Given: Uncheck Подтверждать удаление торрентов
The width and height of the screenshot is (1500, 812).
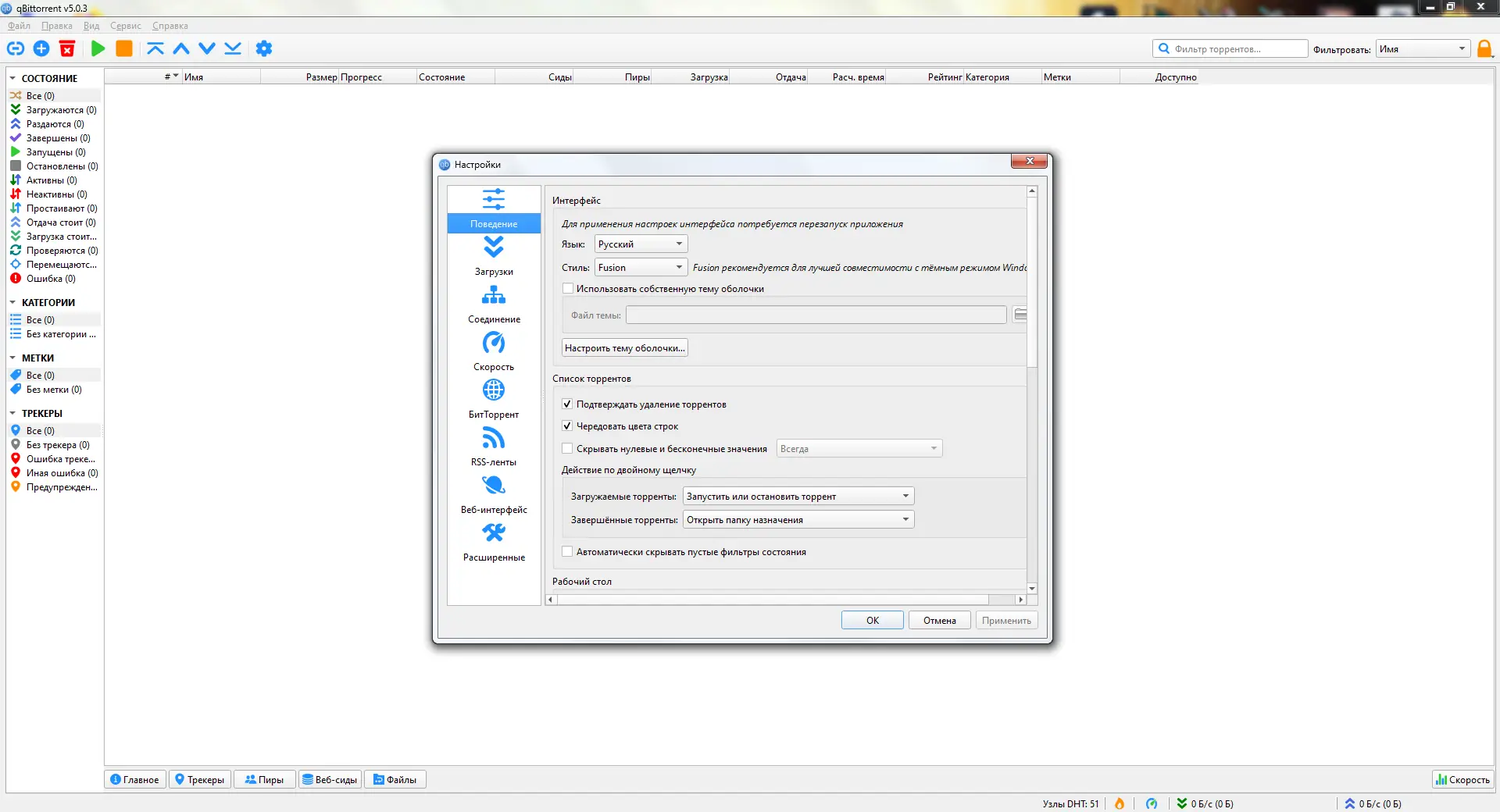Looking at the screenshot, I should coord(567,404).
